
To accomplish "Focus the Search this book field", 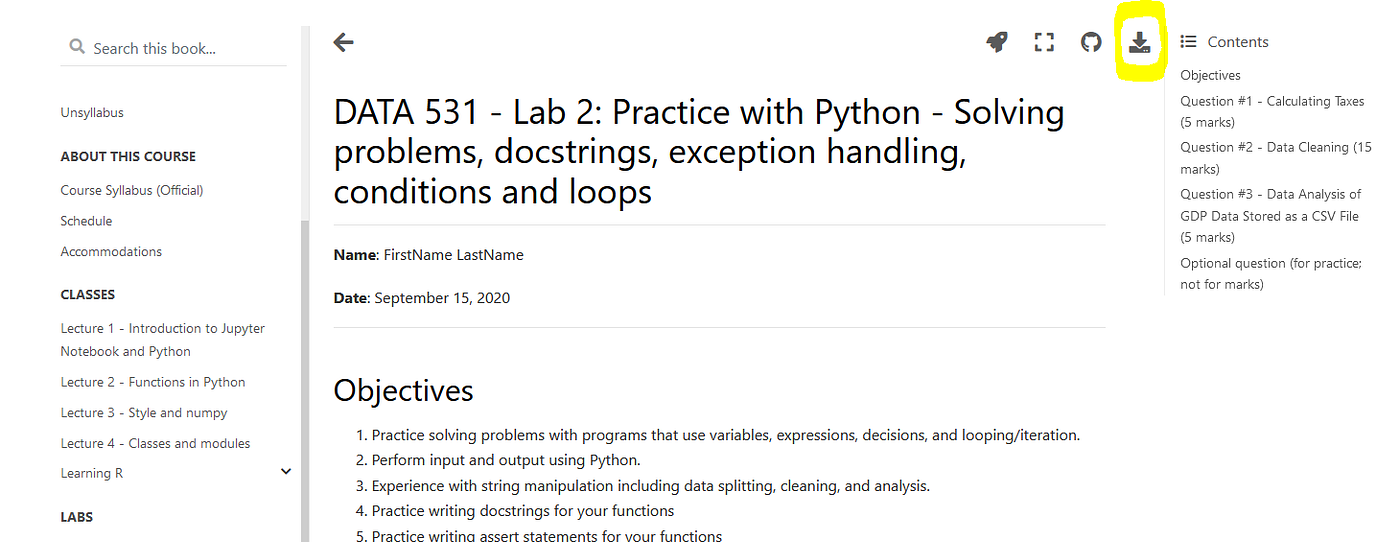I will [174, 48].
